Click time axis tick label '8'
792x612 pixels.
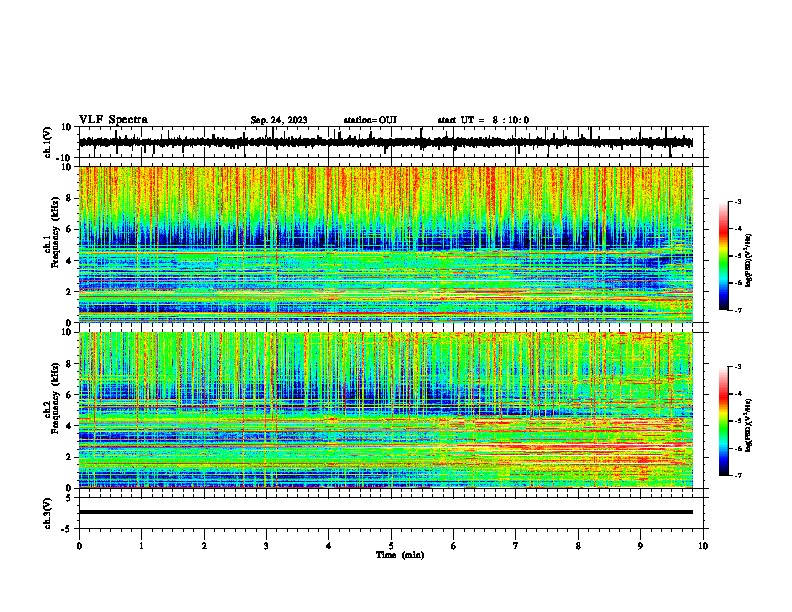[578, 546]
